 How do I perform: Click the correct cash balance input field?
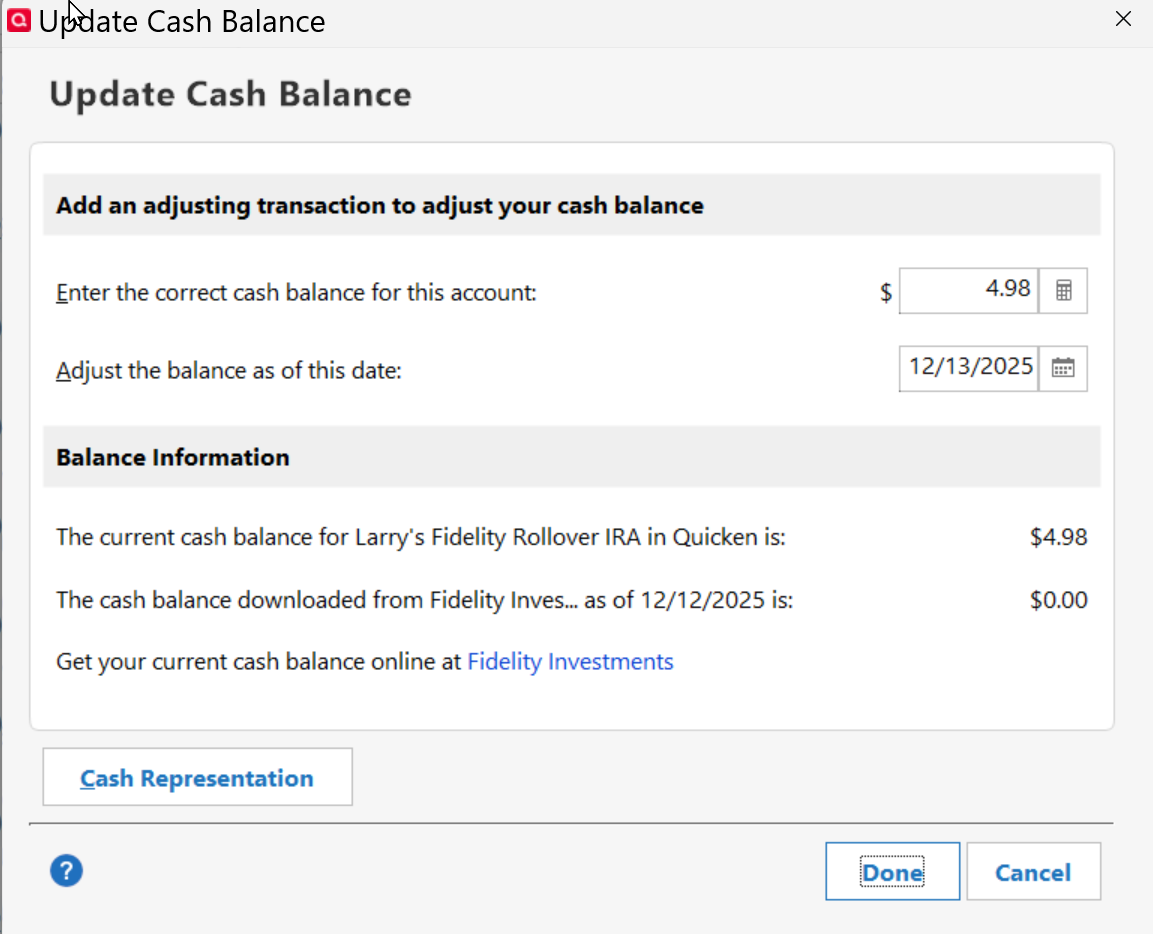tap(968, 291)
